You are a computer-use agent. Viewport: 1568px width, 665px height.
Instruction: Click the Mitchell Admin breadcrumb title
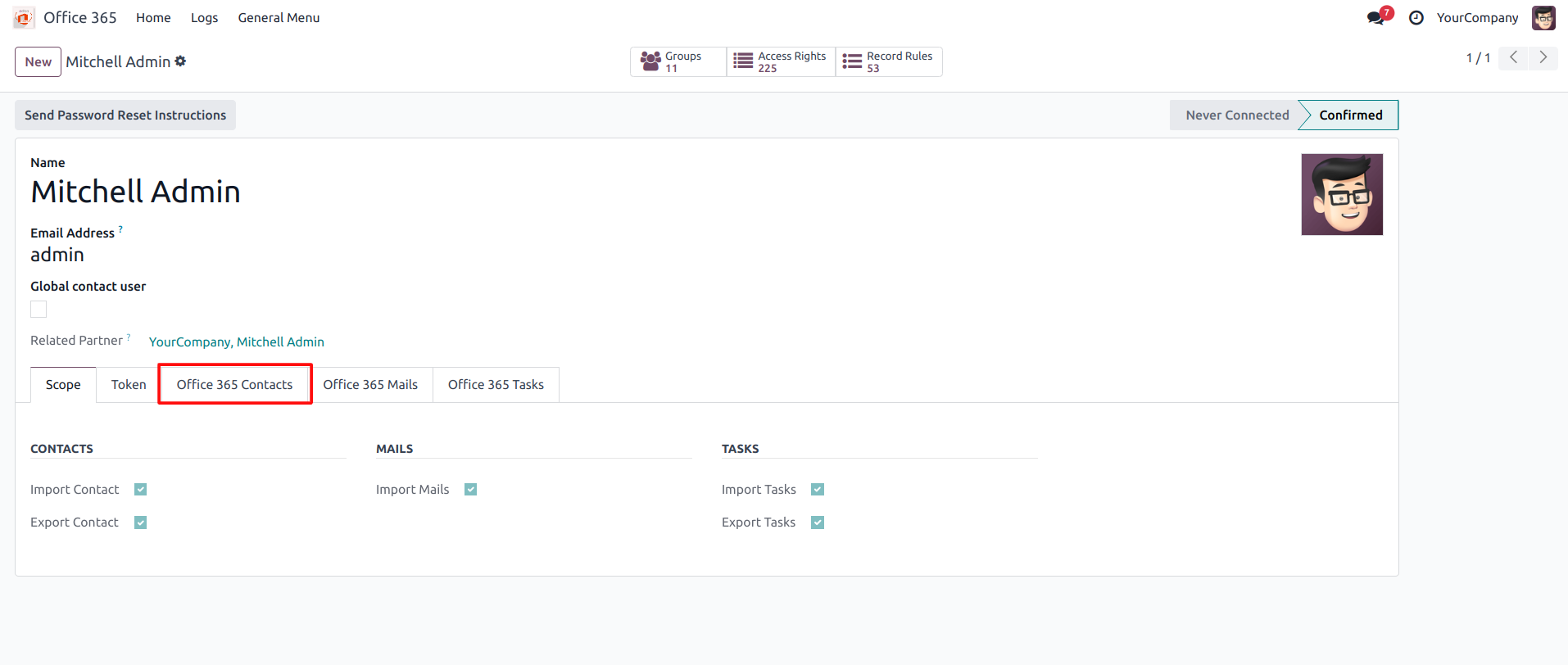118,61
